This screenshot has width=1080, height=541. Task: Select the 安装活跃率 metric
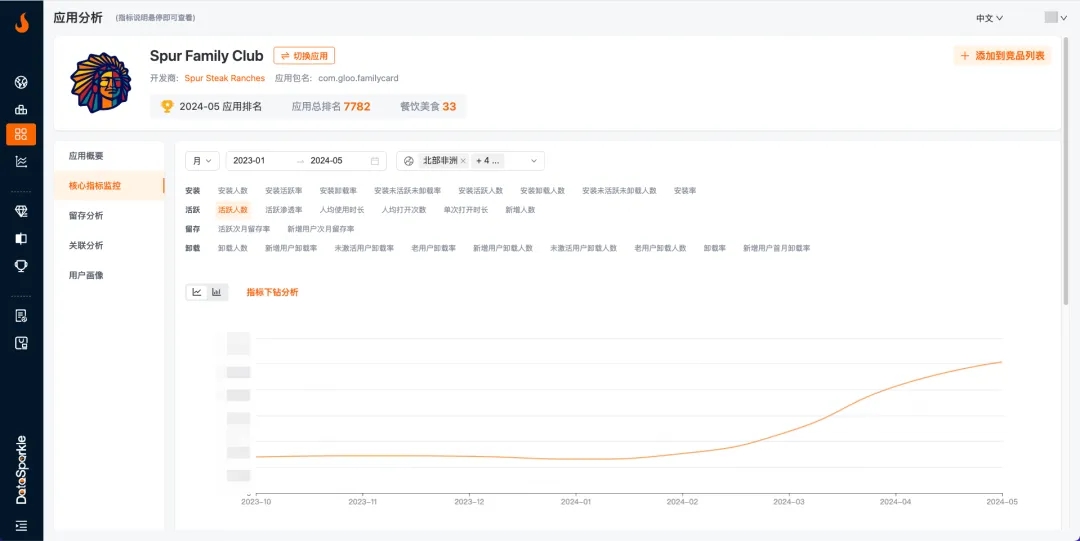click(x=284, y=191)
